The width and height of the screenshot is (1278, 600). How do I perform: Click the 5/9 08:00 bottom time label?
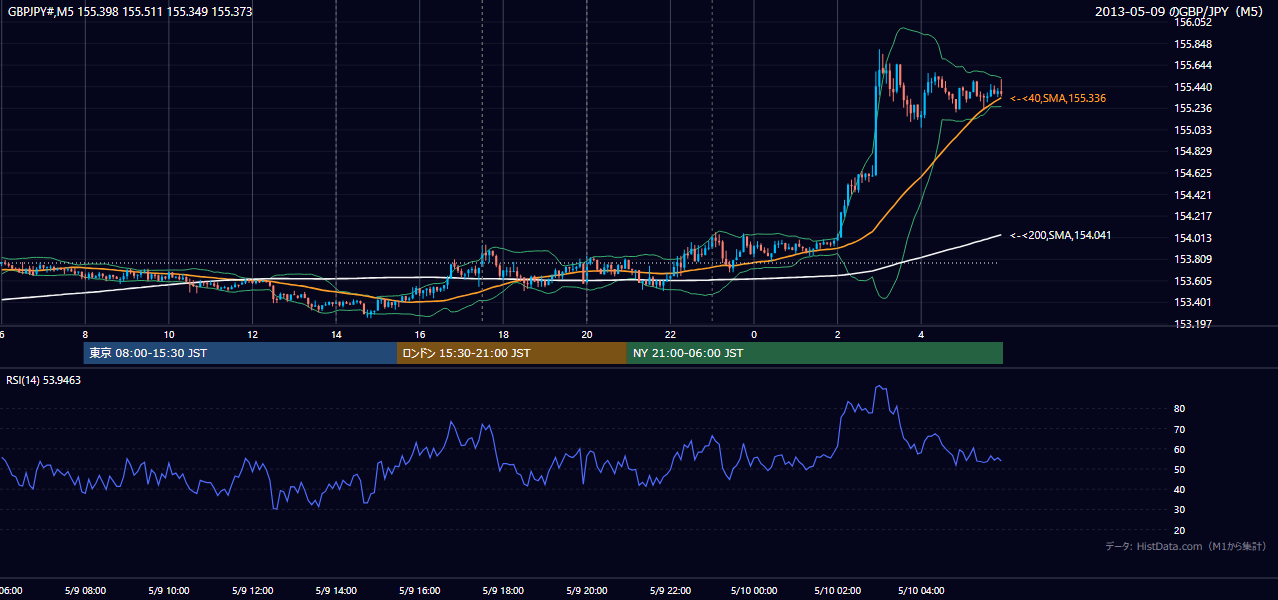tap(86, 590)
